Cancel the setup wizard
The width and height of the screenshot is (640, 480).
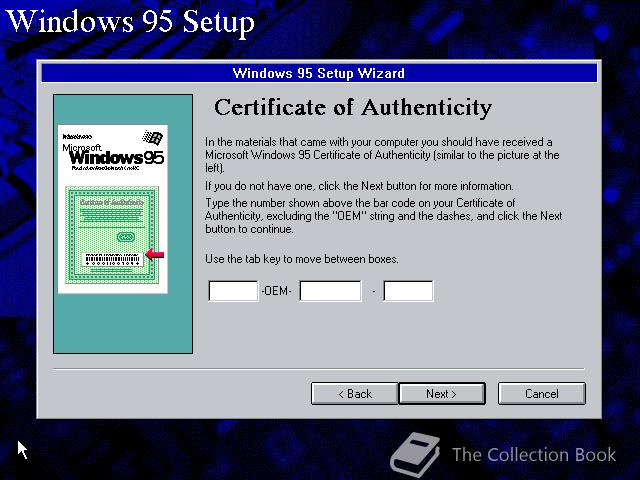click(x=542, y=393)
